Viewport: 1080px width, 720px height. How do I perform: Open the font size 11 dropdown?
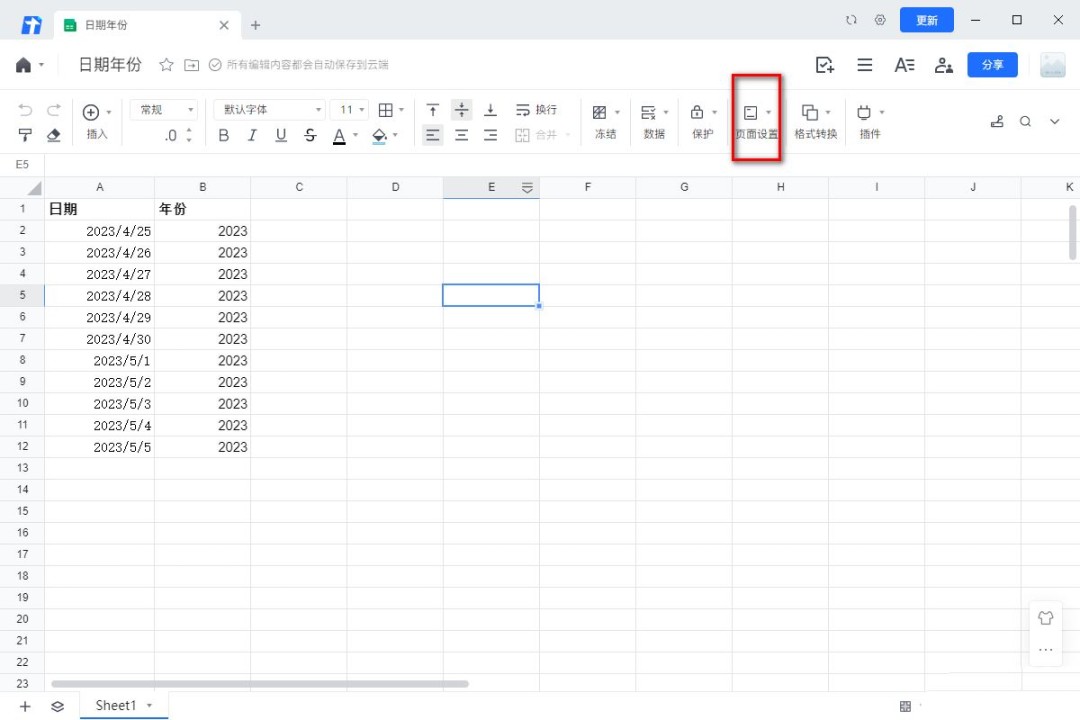(x=350, y=110)
